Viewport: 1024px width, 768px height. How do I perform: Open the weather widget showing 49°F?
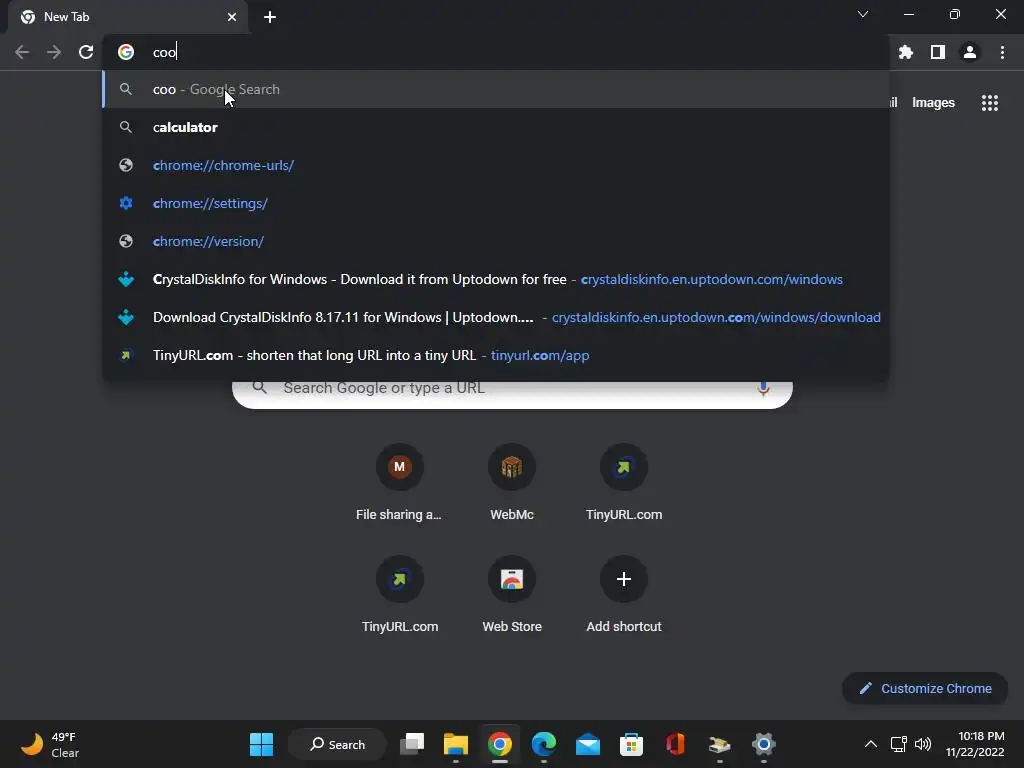[50, 744]
